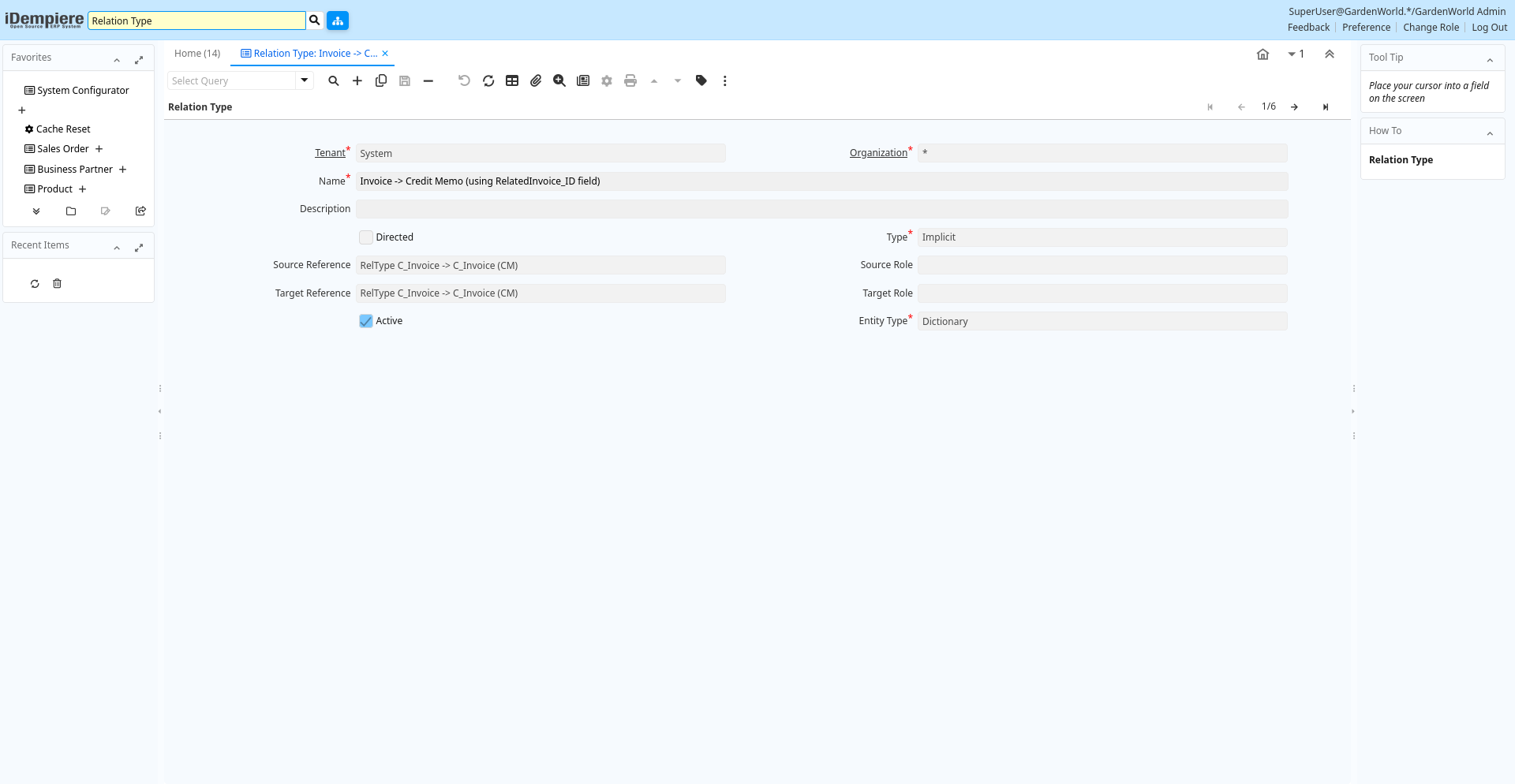Open the Change Role link
This screenshot has height=784, width=1515.
point(1431,28)
